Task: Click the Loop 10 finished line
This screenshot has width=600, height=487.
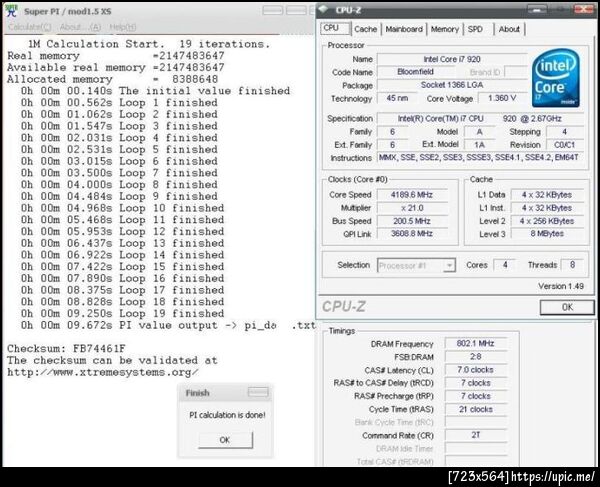Action: pyautogui.click(x=122, y=208)
